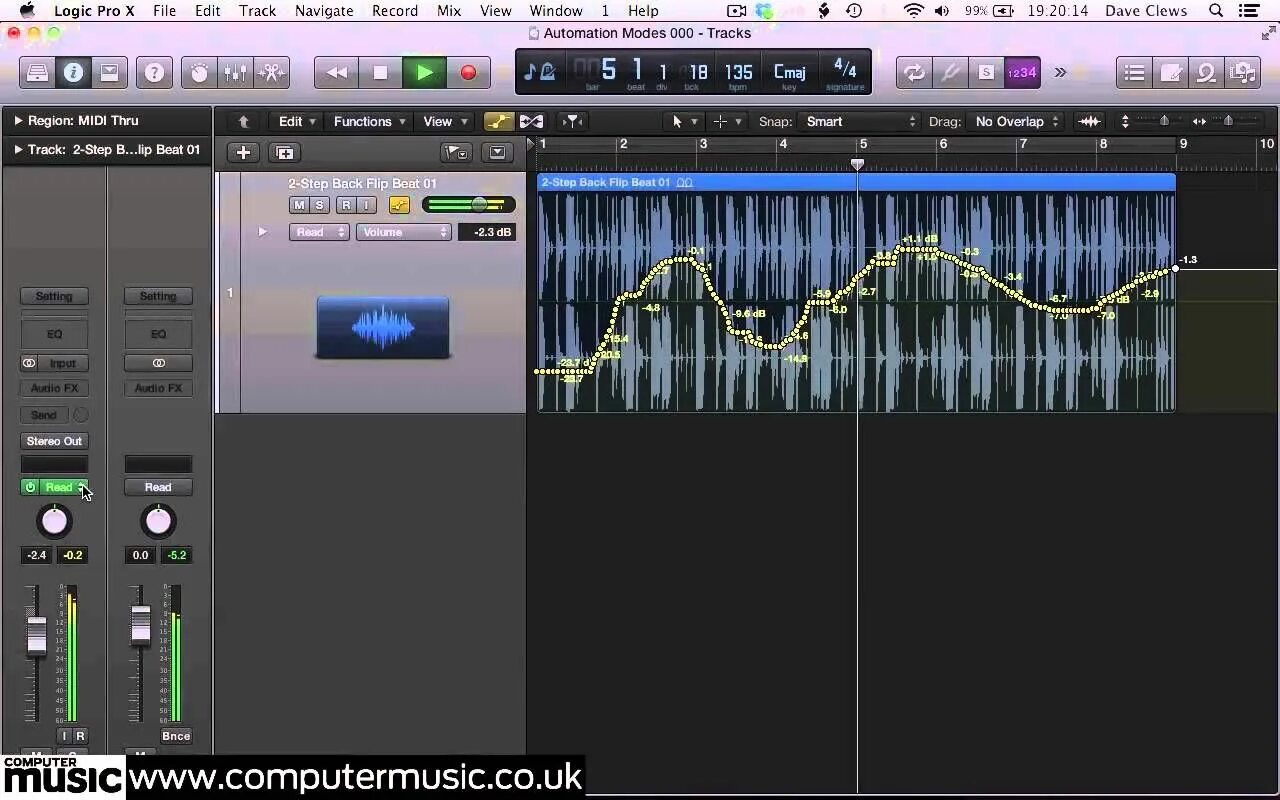
Task: Open the Drag No Overlap dropdown
Action: (x=1016, y=122)
